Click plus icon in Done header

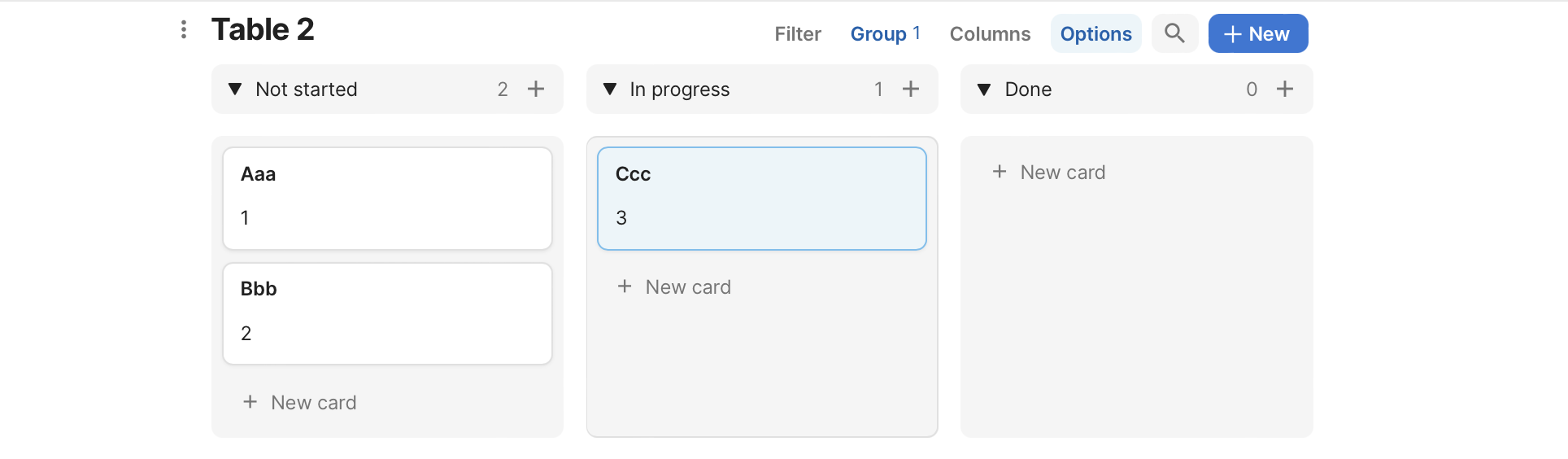[1285, 89]
